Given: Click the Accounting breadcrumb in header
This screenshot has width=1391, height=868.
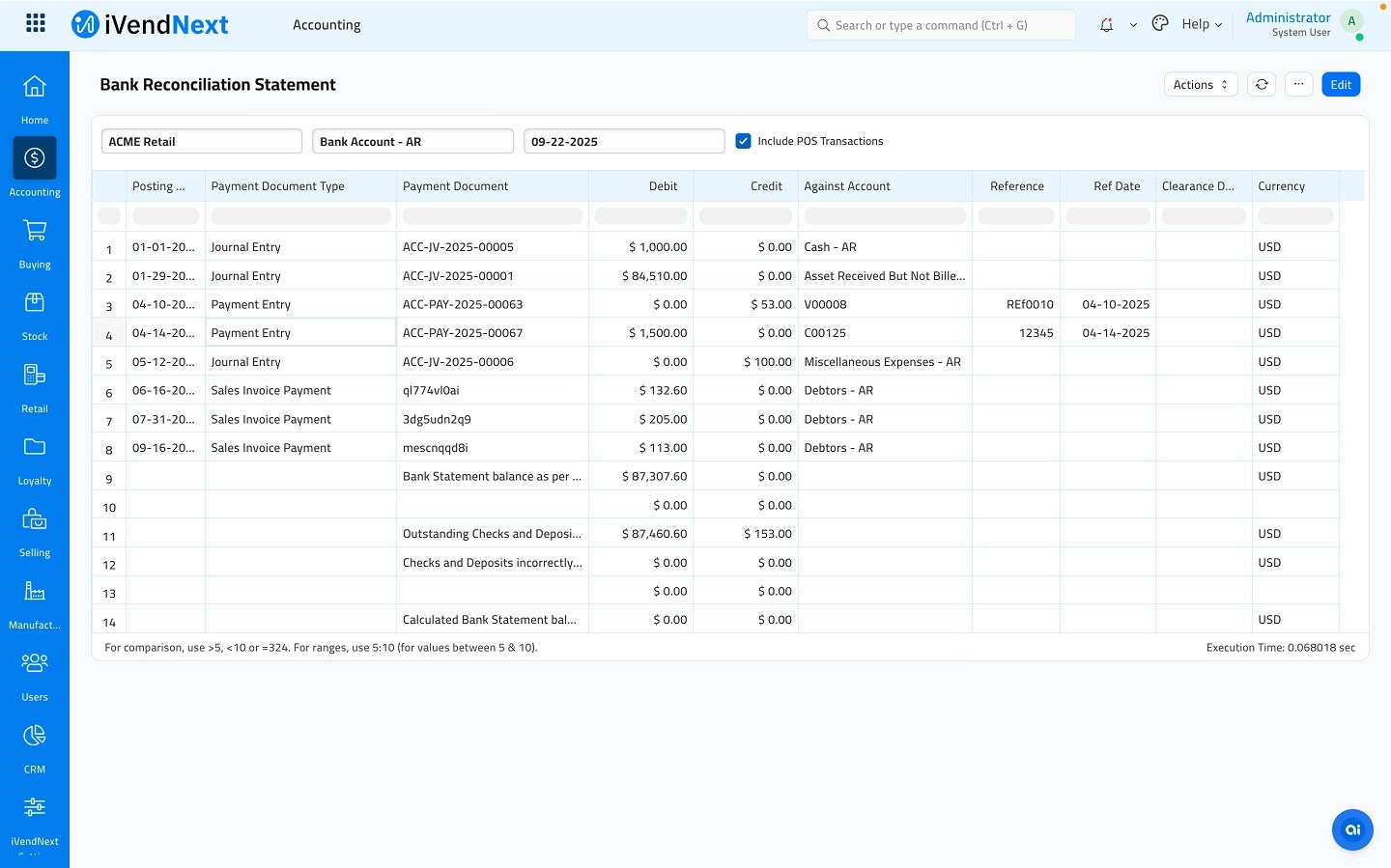Looking at the screenshot, I should (x=326, y=25).
